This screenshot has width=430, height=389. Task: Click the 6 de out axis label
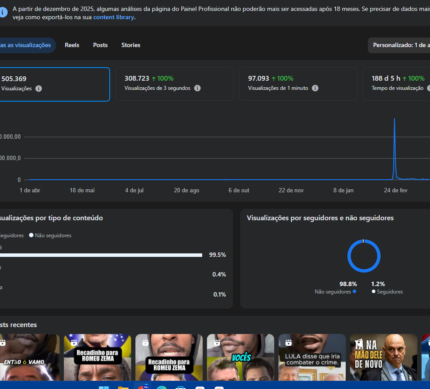point(239,191)
